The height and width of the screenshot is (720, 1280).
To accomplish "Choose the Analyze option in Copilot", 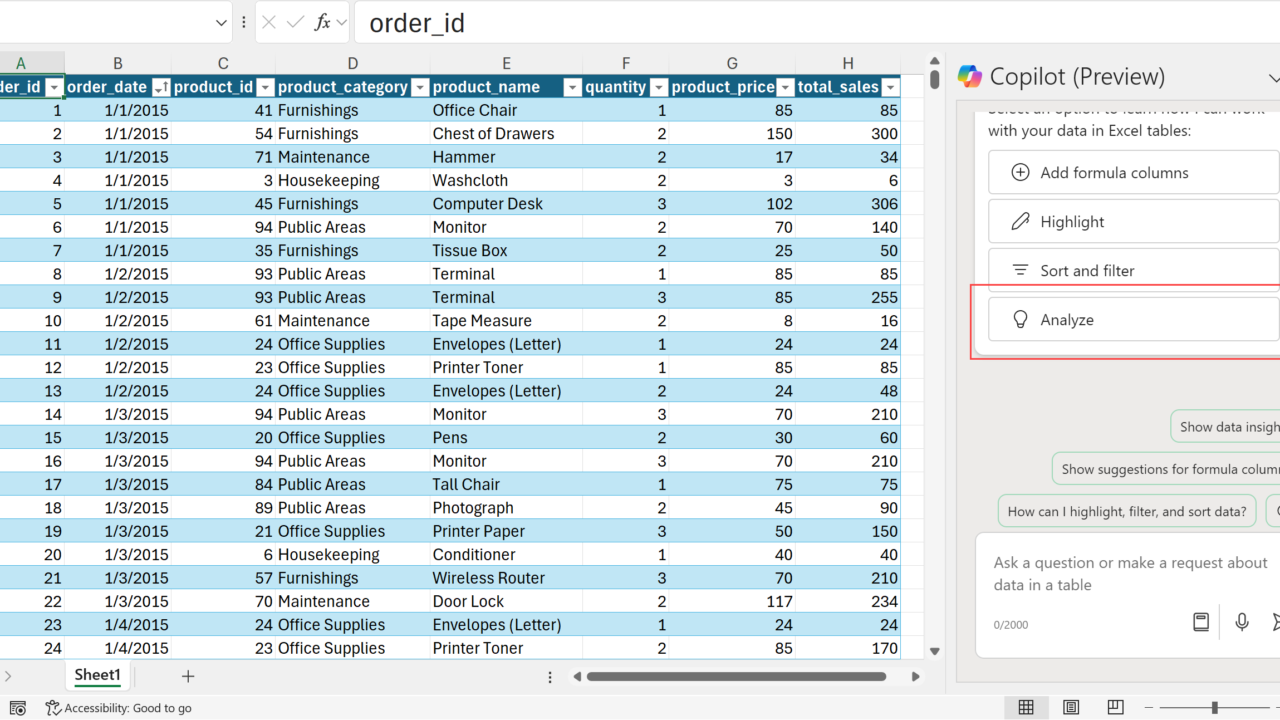I will click(1133, 320).
